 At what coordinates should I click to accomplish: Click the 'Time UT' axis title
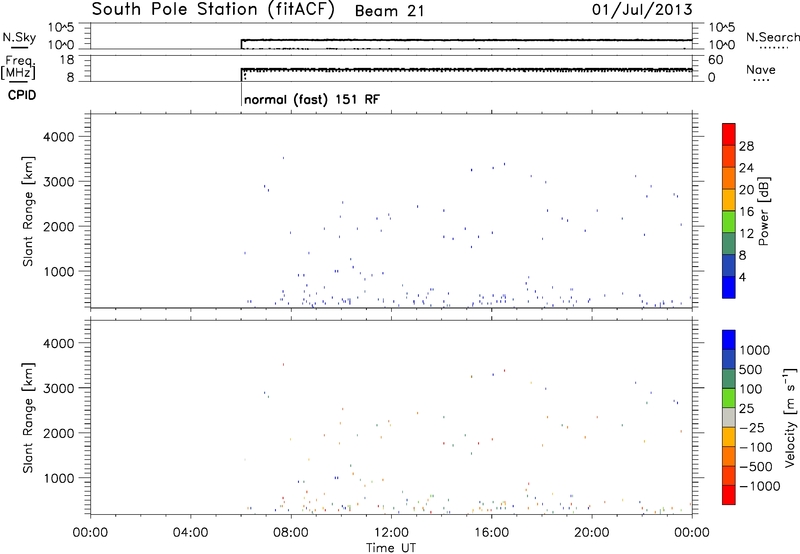click(391, 548)
